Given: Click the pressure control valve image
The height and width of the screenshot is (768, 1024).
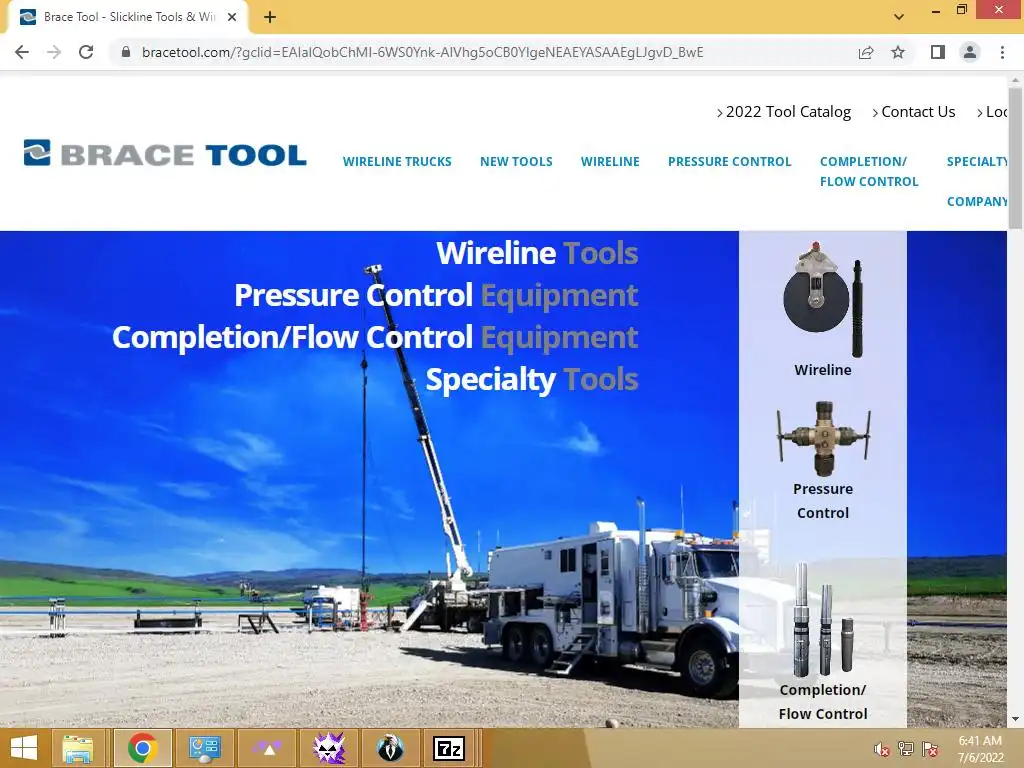Looking at the screenshot, I should click(823, 438).
